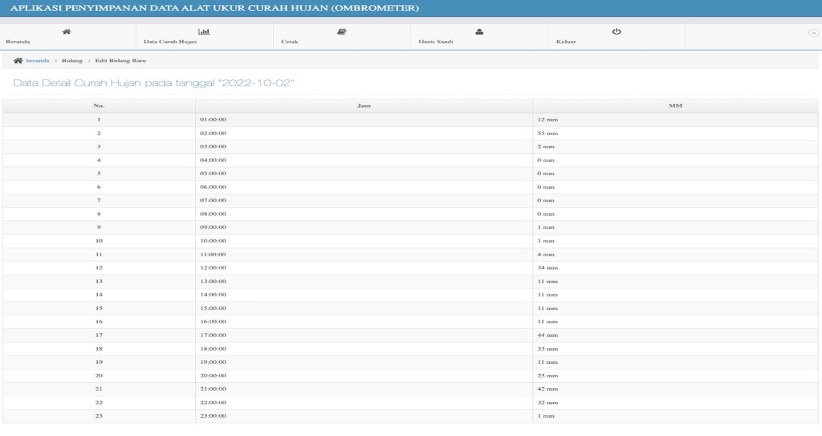Select row number 15 in the No. column

tap(99, 308)
